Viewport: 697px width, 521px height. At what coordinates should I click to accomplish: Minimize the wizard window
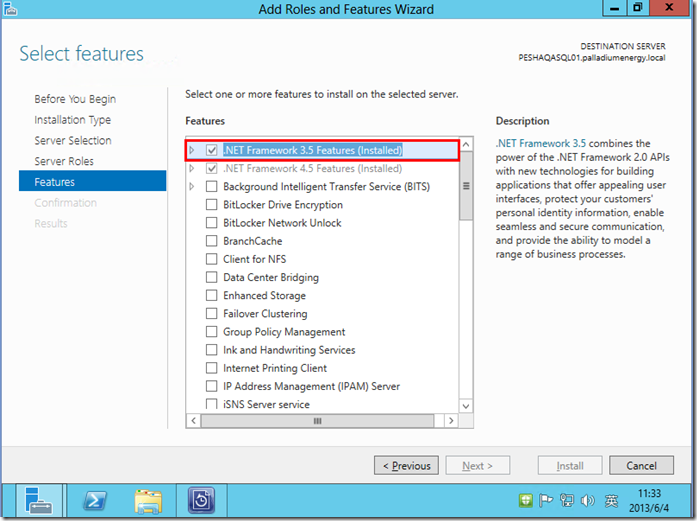click(x=614, y=8)
